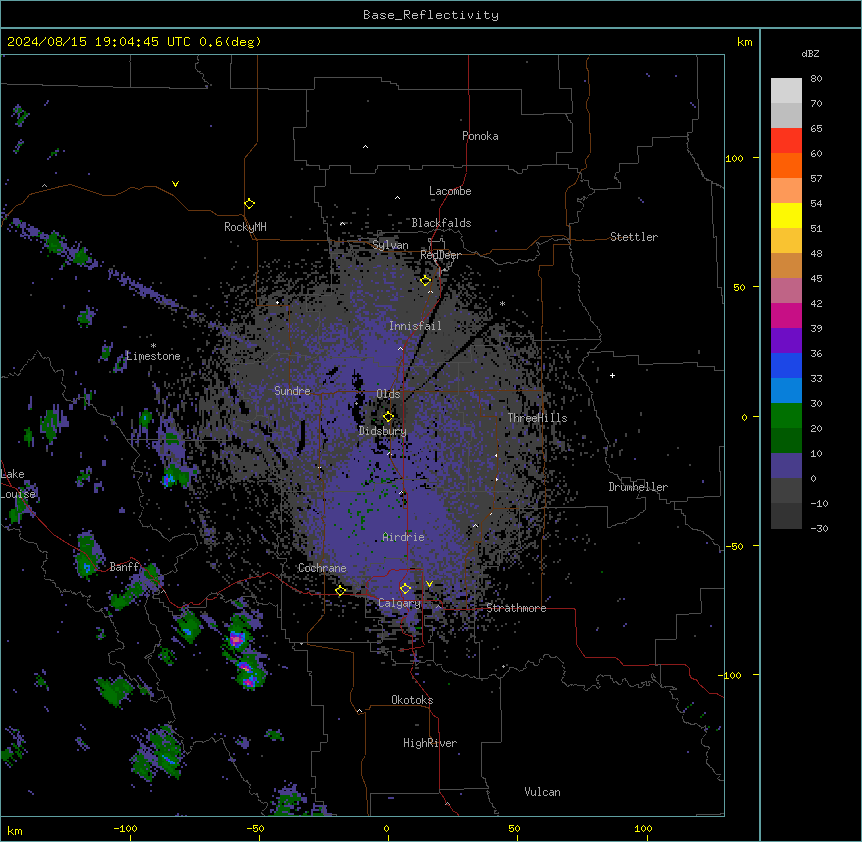862x842 pixels.
Task: Click the Lacombe city label
Action: [450, 191]
